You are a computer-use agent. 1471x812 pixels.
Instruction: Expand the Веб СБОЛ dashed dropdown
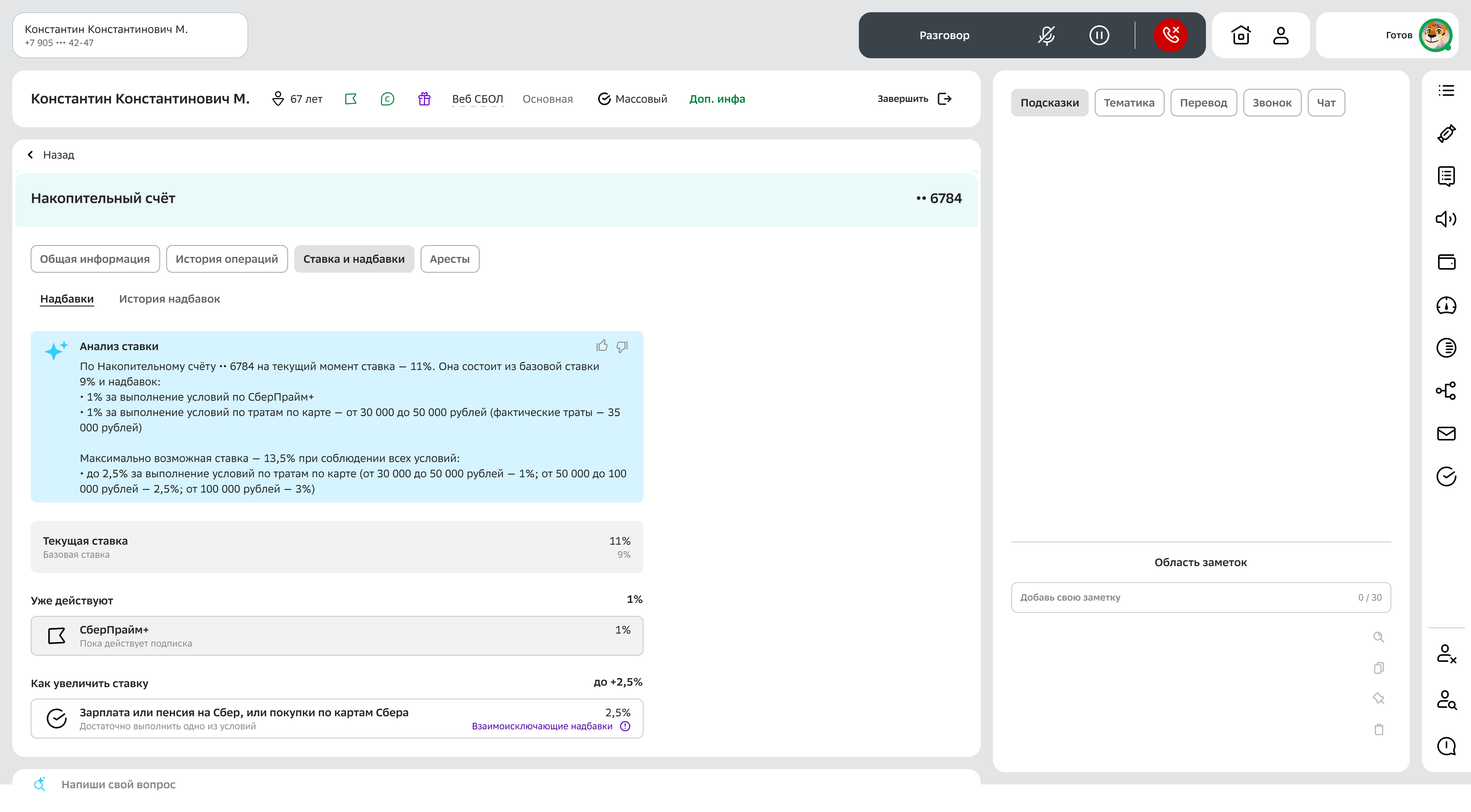coord(477,99)
